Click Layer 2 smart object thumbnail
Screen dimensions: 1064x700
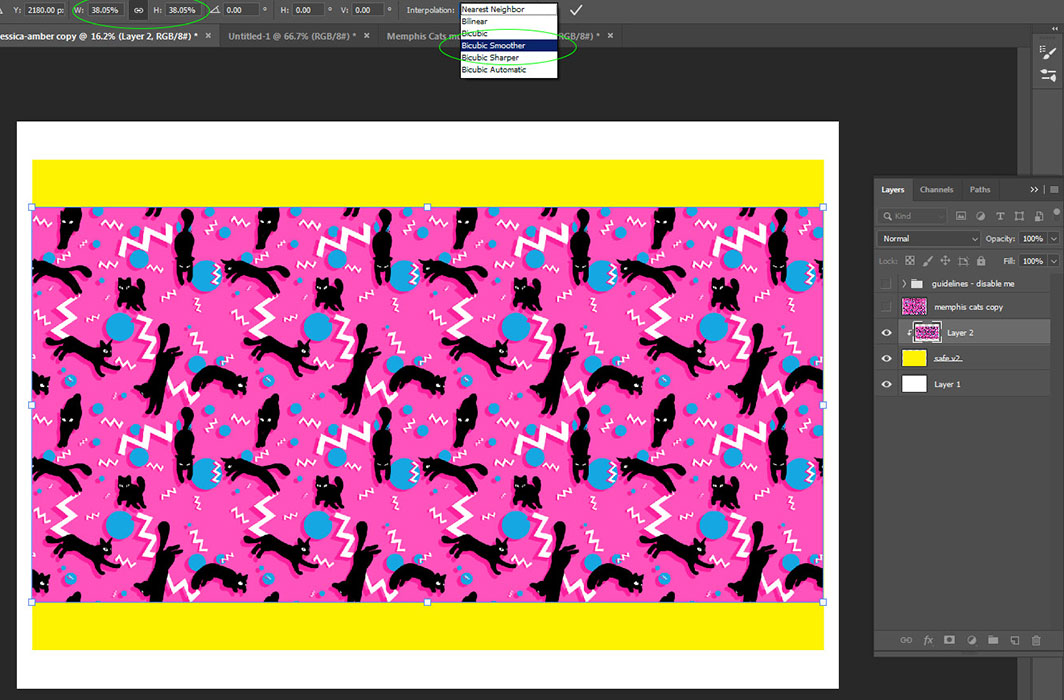[x=927, y=332]
